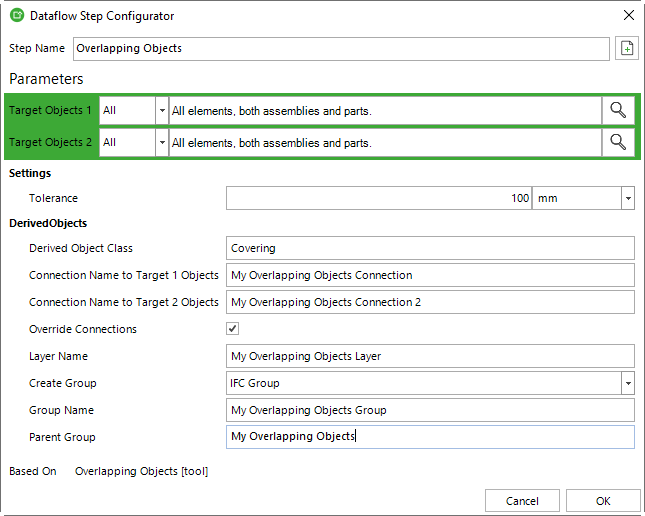Click the 'Target Objects 1' label
This screenshot has width=645, height=516.
click(x=50, y=110)
